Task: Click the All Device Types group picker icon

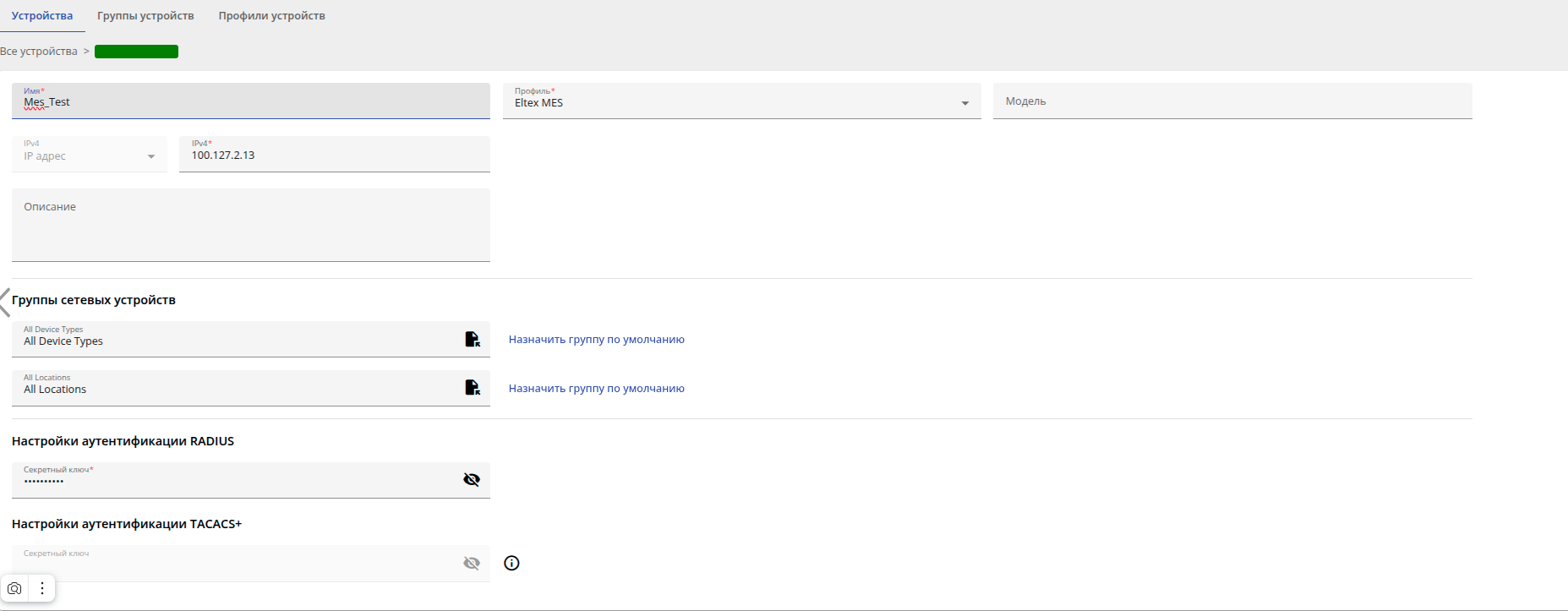Action: point(473,339)
